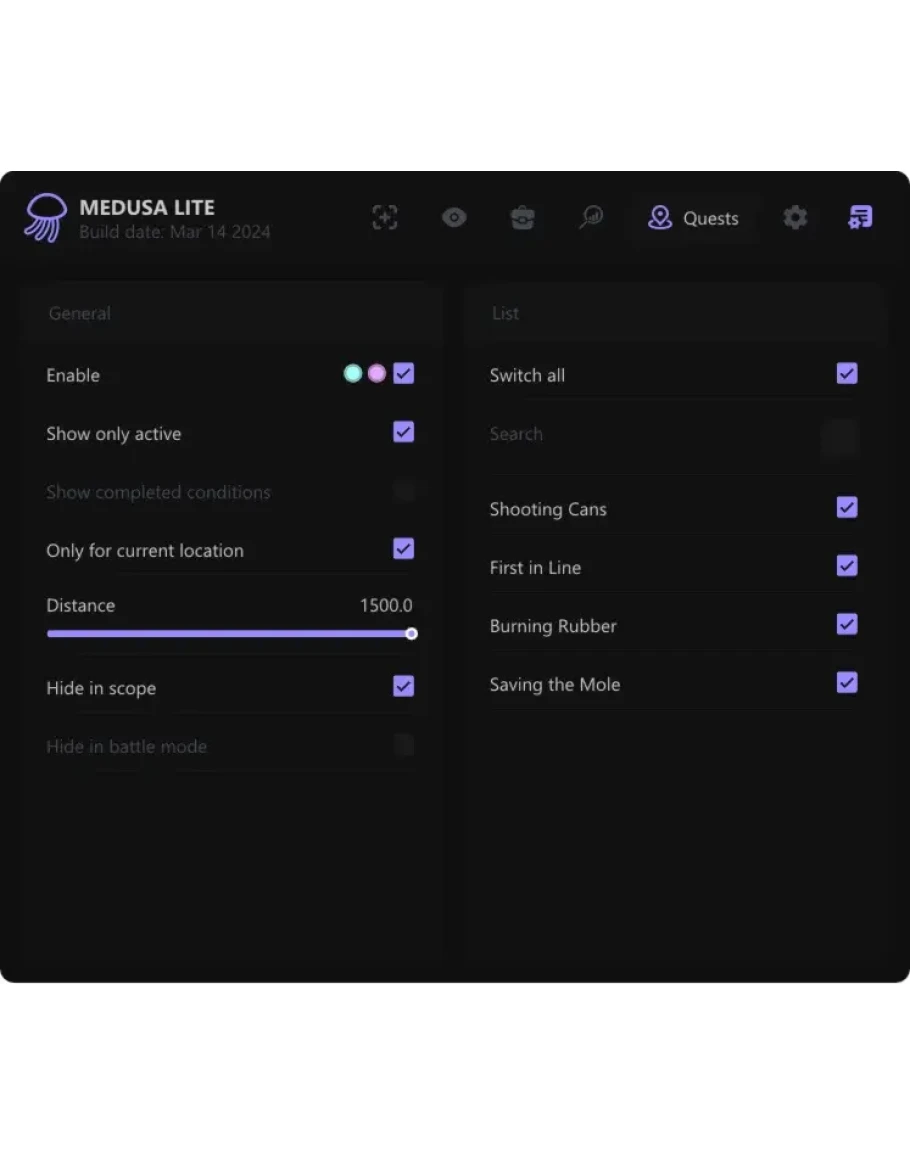Select the Quests tab

693,218
